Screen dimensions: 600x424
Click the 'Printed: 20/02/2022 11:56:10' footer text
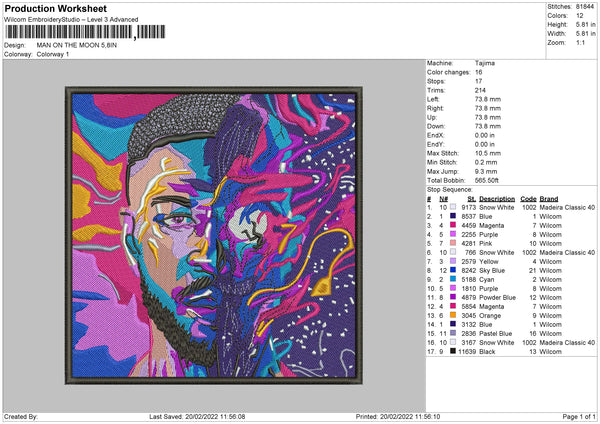[x=398, y=417]
